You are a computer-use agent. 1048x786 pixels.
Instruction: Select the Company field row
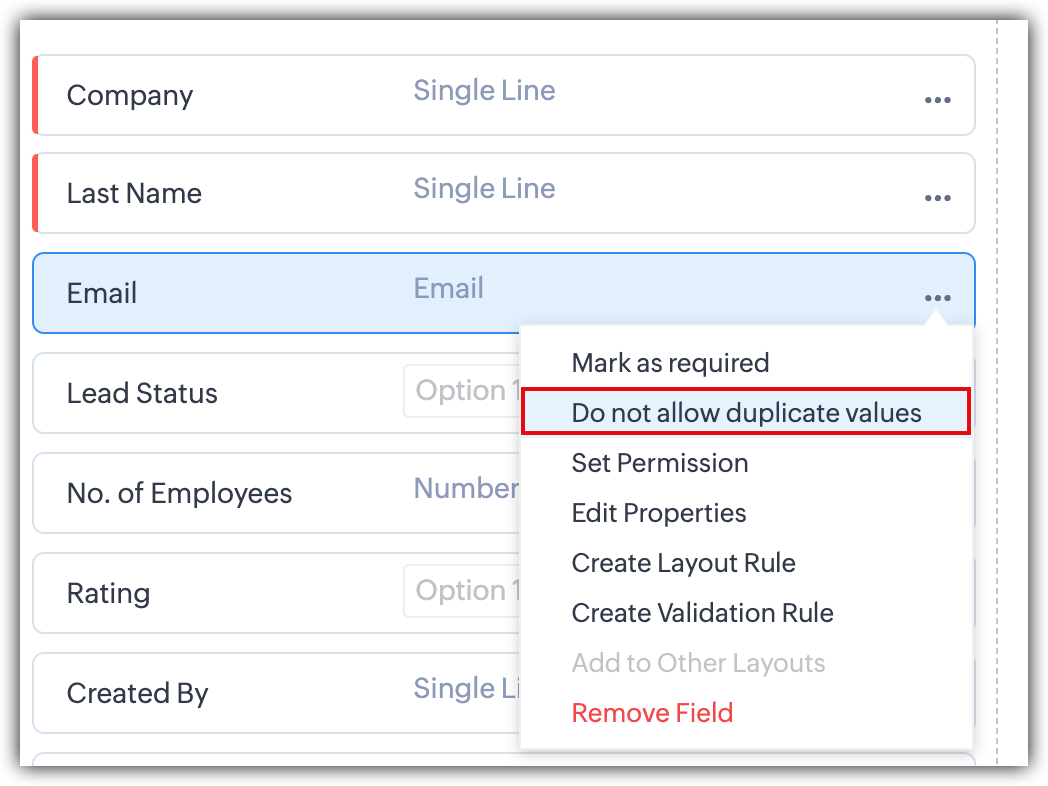coord(504,95)
